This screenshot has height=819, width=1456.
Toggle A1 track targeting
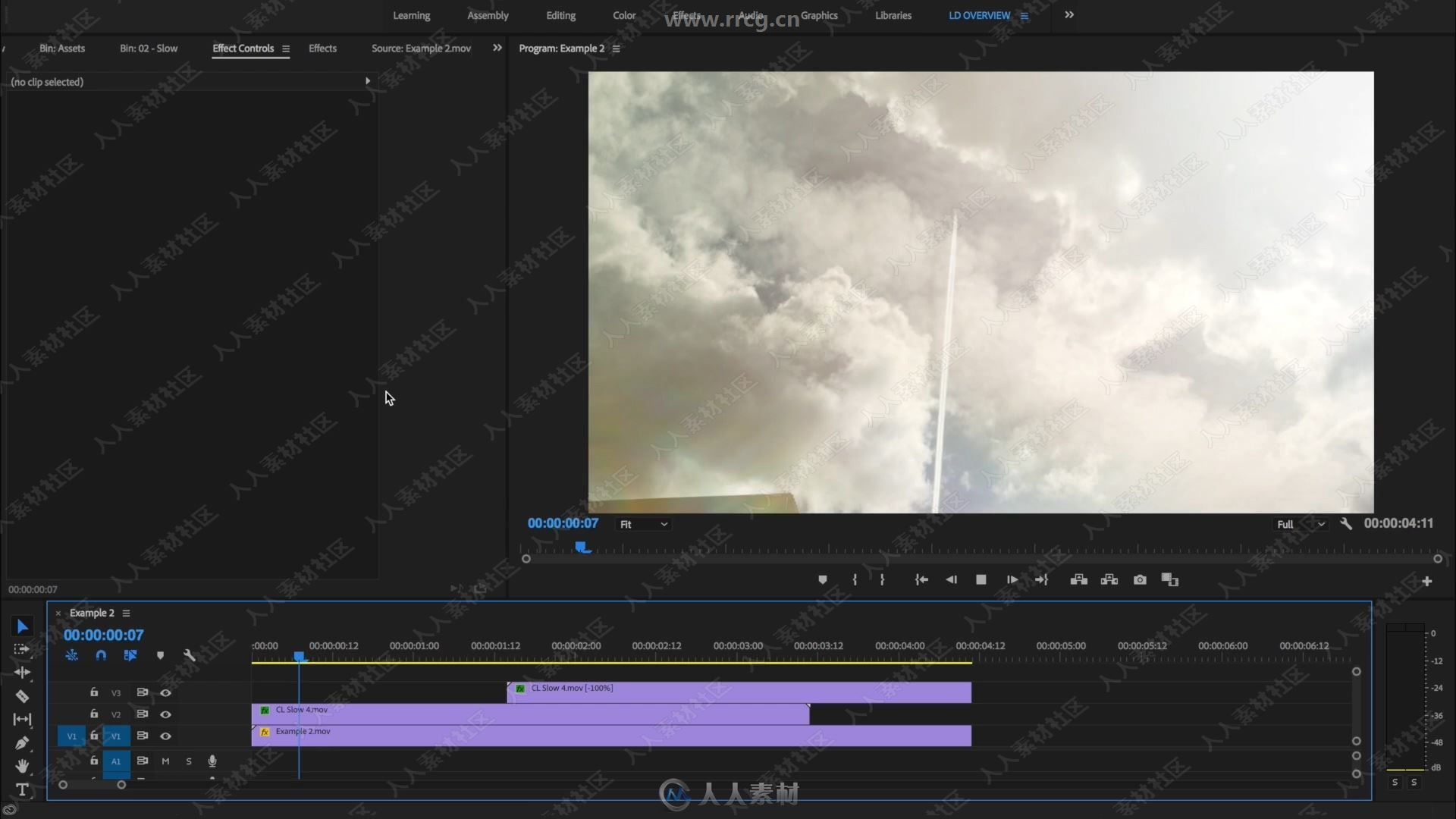(x=116, y=761)
